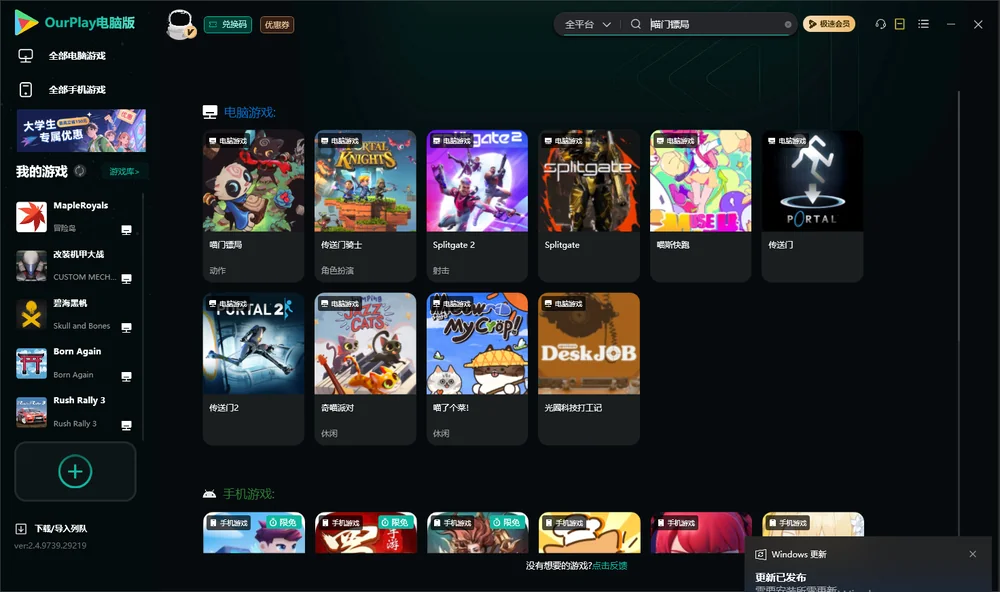
Task: Open the 极速会员 membership button
Action: tap(828, 24)
